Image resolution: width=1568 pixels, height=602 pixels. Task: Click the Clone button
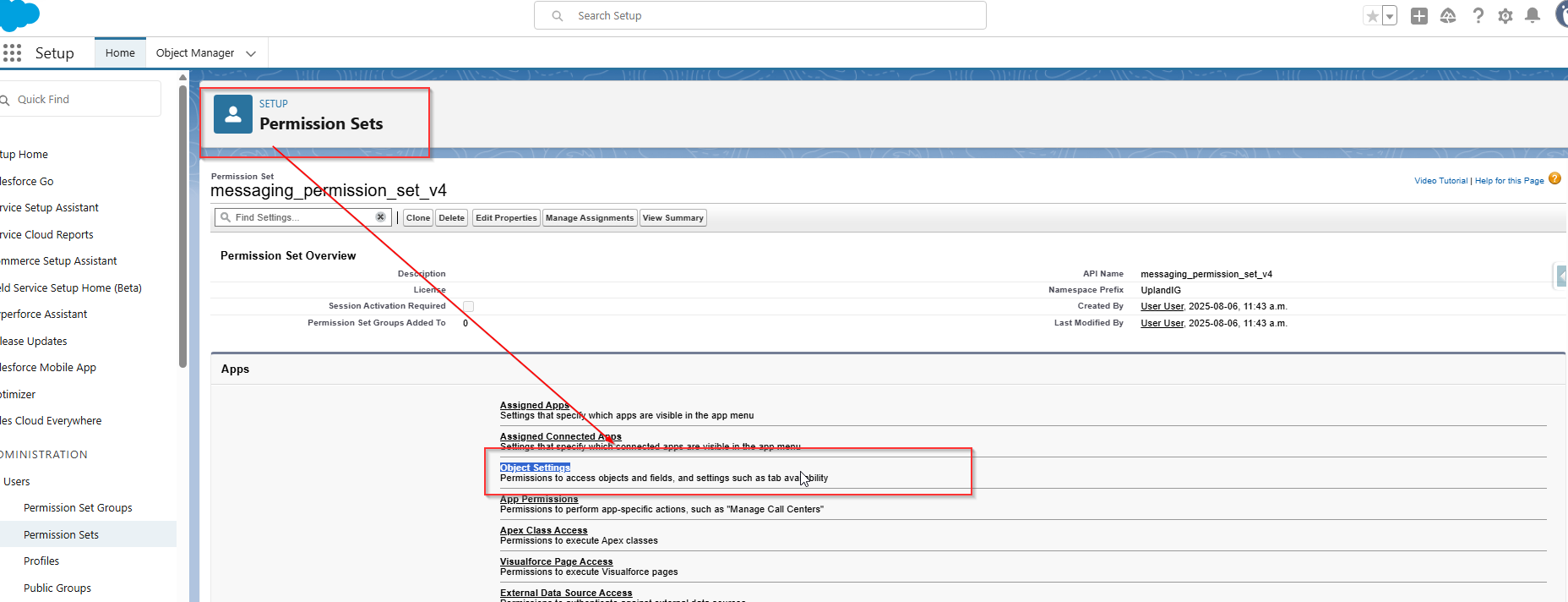click(x=418, y=218)
